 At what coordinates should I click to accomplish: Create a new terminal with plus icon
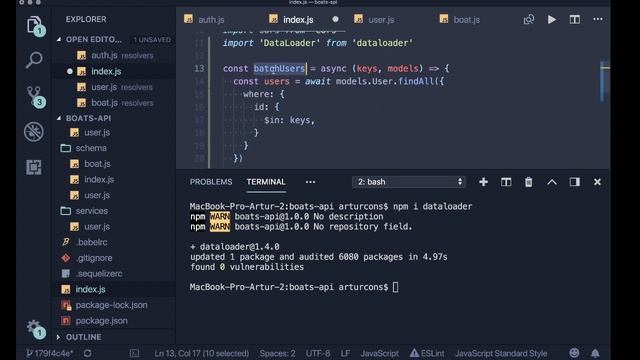point(483,182)
